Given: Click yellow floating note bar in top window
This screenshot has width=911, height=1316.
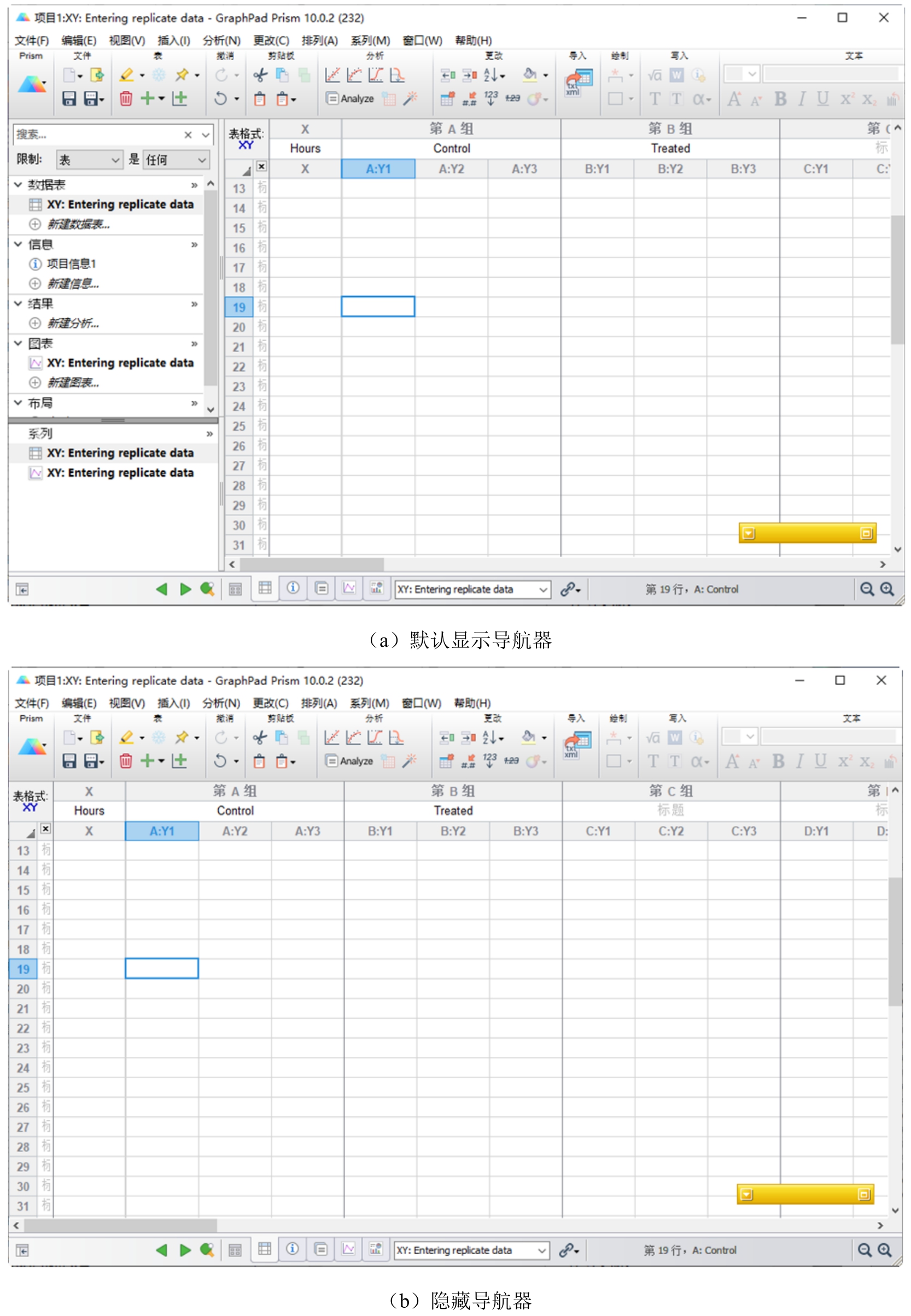Looking at the screenshot, I should [807, 533].
